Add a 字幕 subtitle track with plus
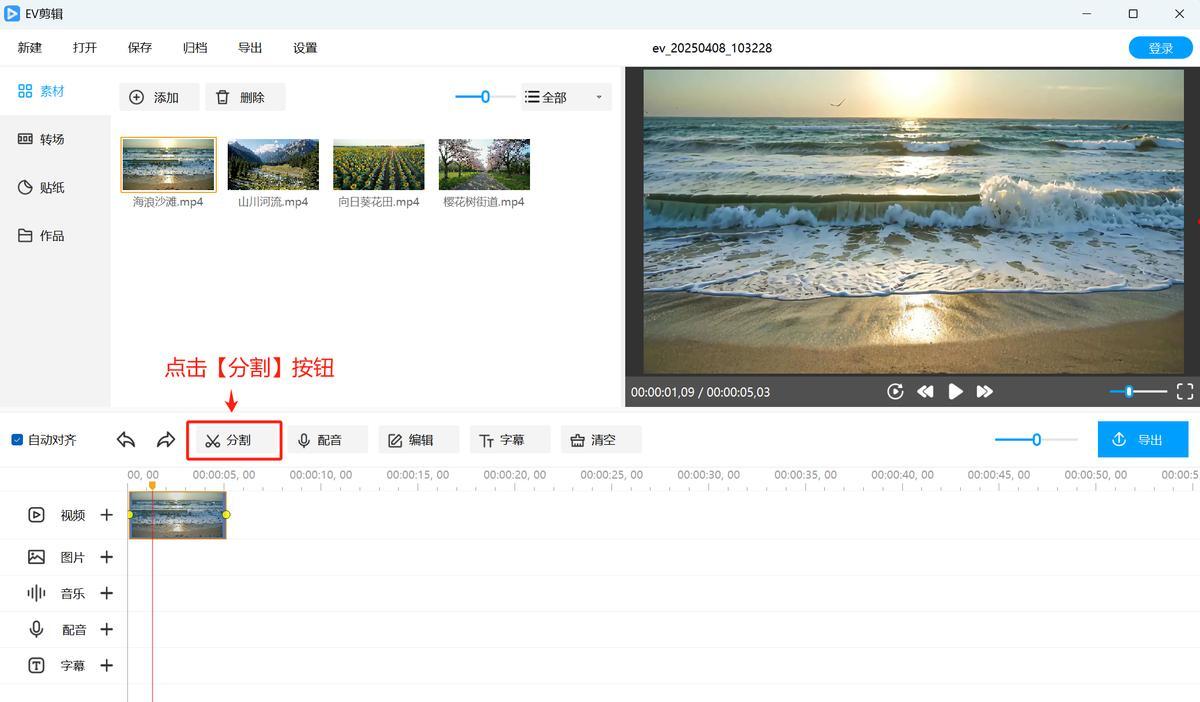 tap(107, 665)
